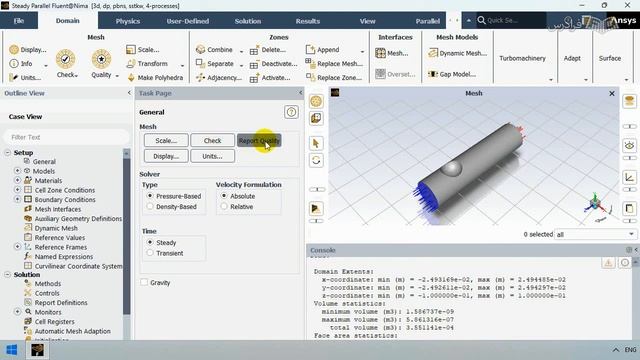Click the Display button in Task Page
The width and height of the screenshot is (640, 360).
click(166, 156)
